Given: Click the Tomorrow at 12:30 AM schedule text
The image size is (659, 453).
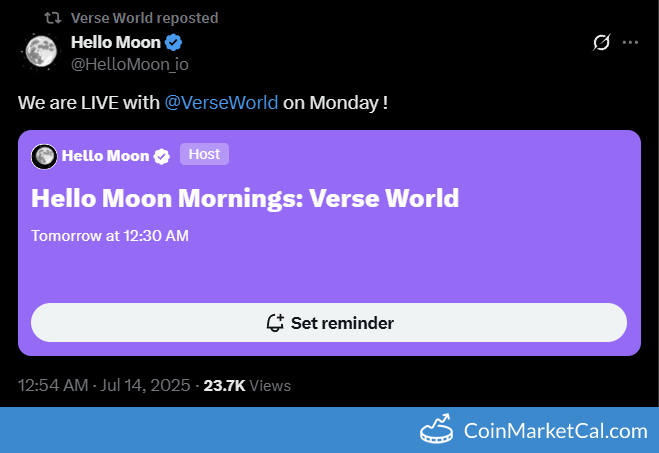Looking at the screenshot, I should pyautogui.click(x=110, y=236).
